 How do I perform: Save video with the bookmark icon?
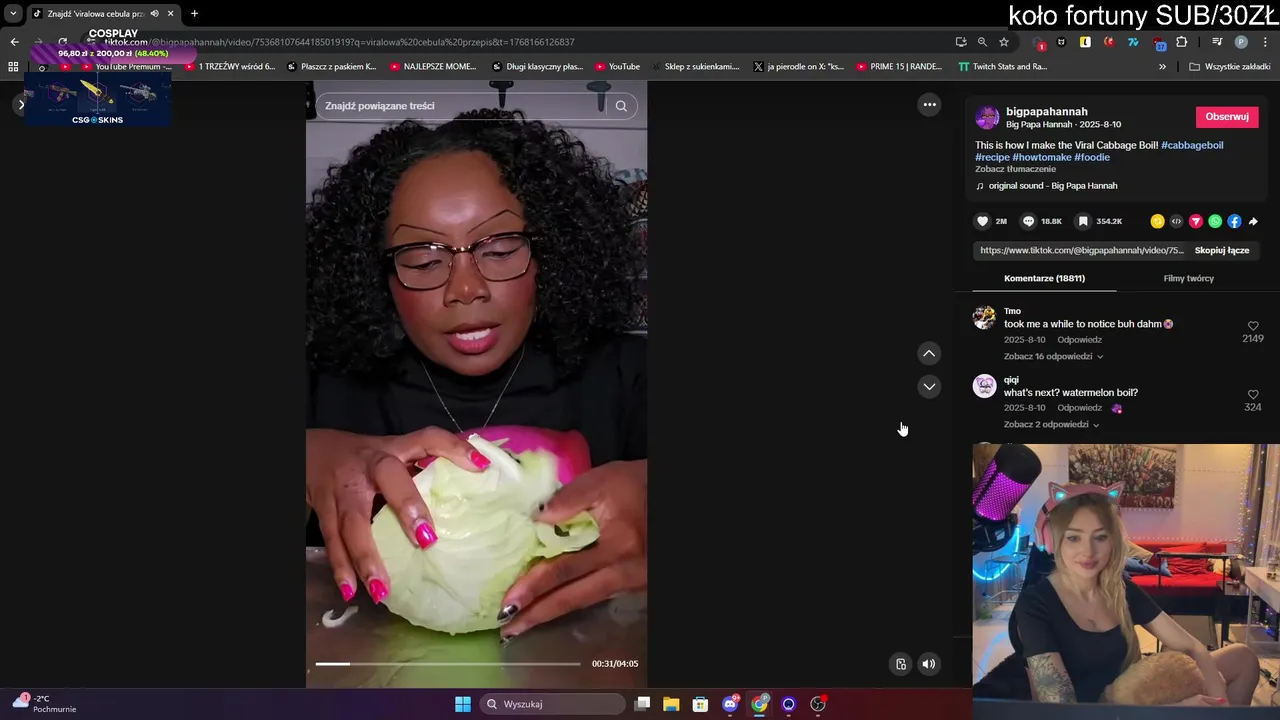[1083, 221]
